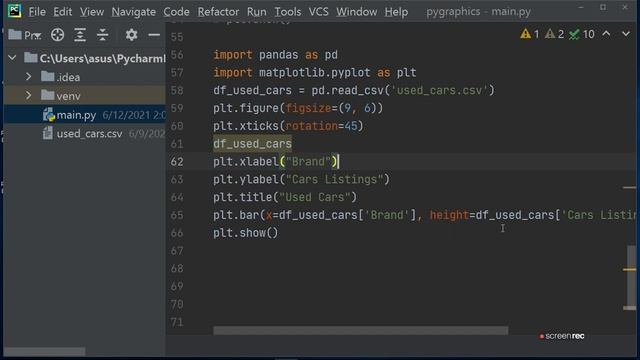Click the 'used_cars.csv' string in code

pos(440,90)
